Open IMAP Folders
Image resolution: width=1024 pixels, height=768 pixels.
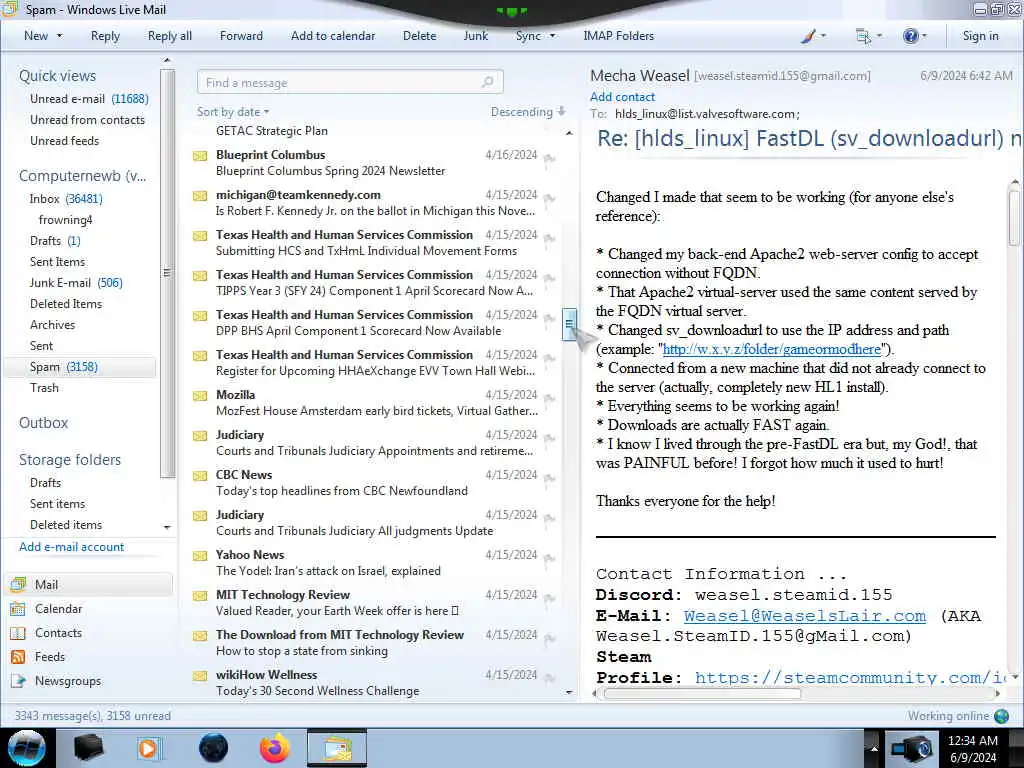click(618, 36)
